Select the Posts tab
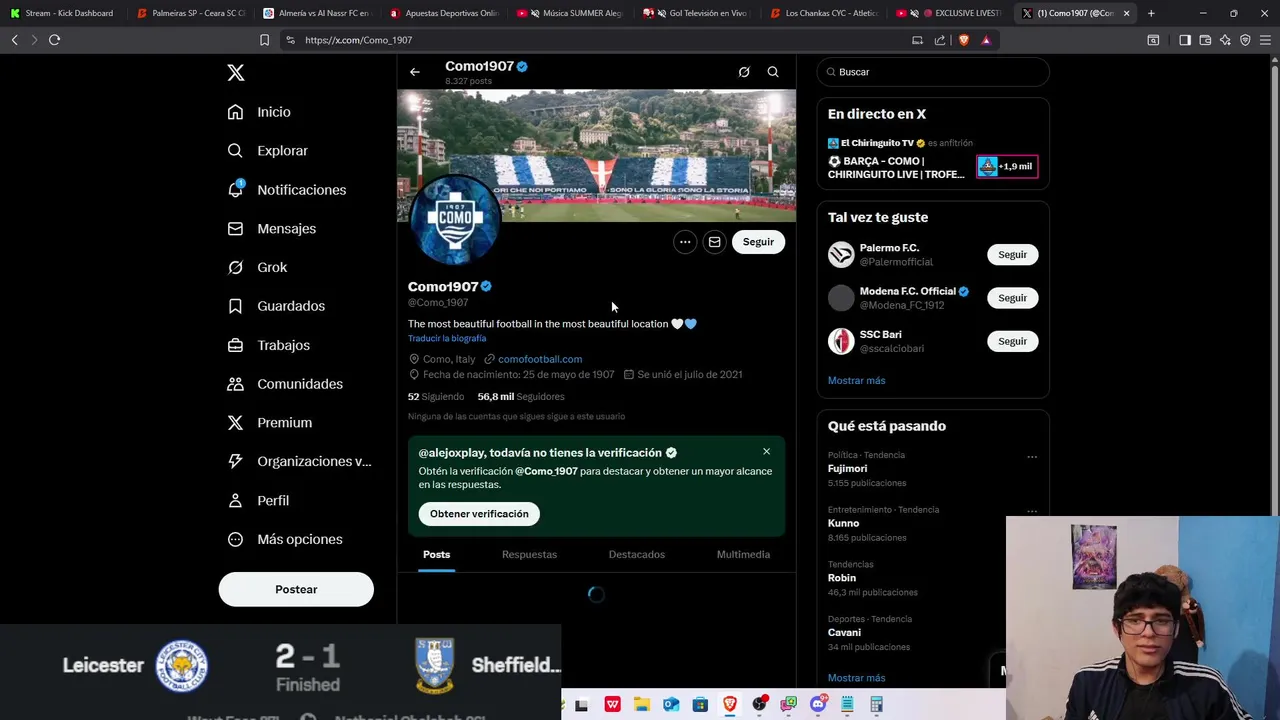 (x=436, y=555)
